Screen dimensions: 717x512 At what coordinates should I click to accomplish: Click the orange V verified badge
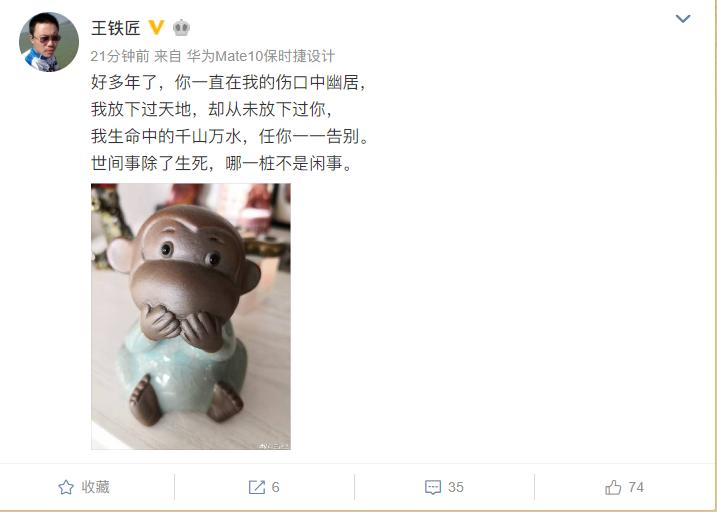(x=156, y=27)
